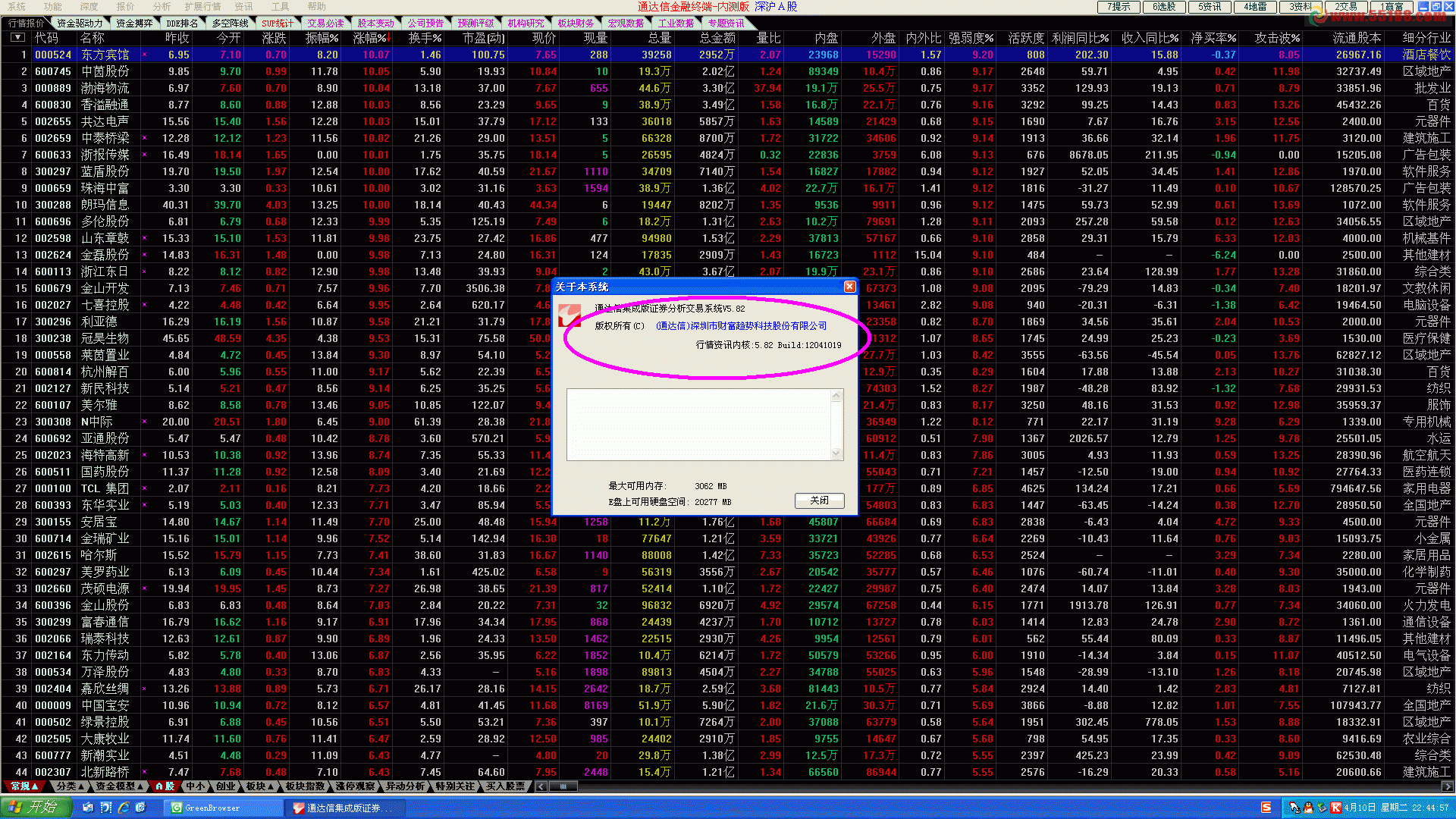This screenshot has height=819, width=1456.
Task: Open the 机构研究 tab
Action: [x=526, y=24]
